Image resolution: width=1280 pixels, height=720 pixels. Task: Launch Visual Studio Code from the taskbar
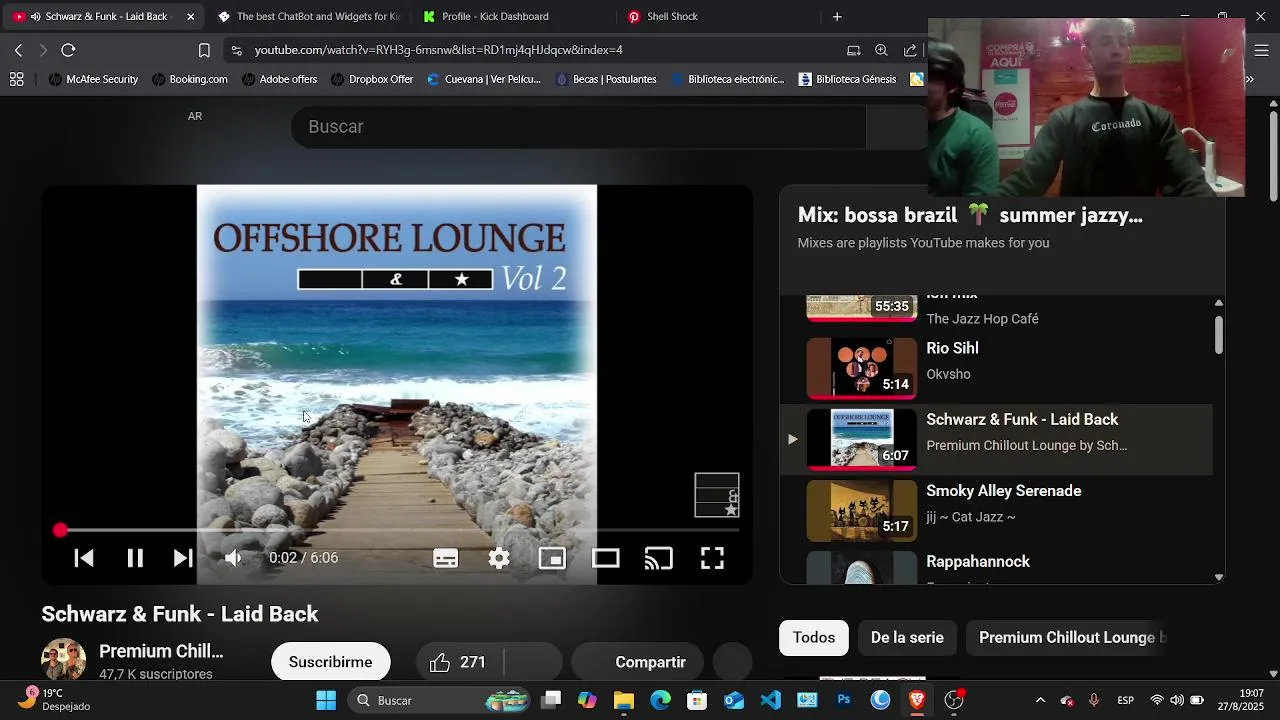pos(770,700)
